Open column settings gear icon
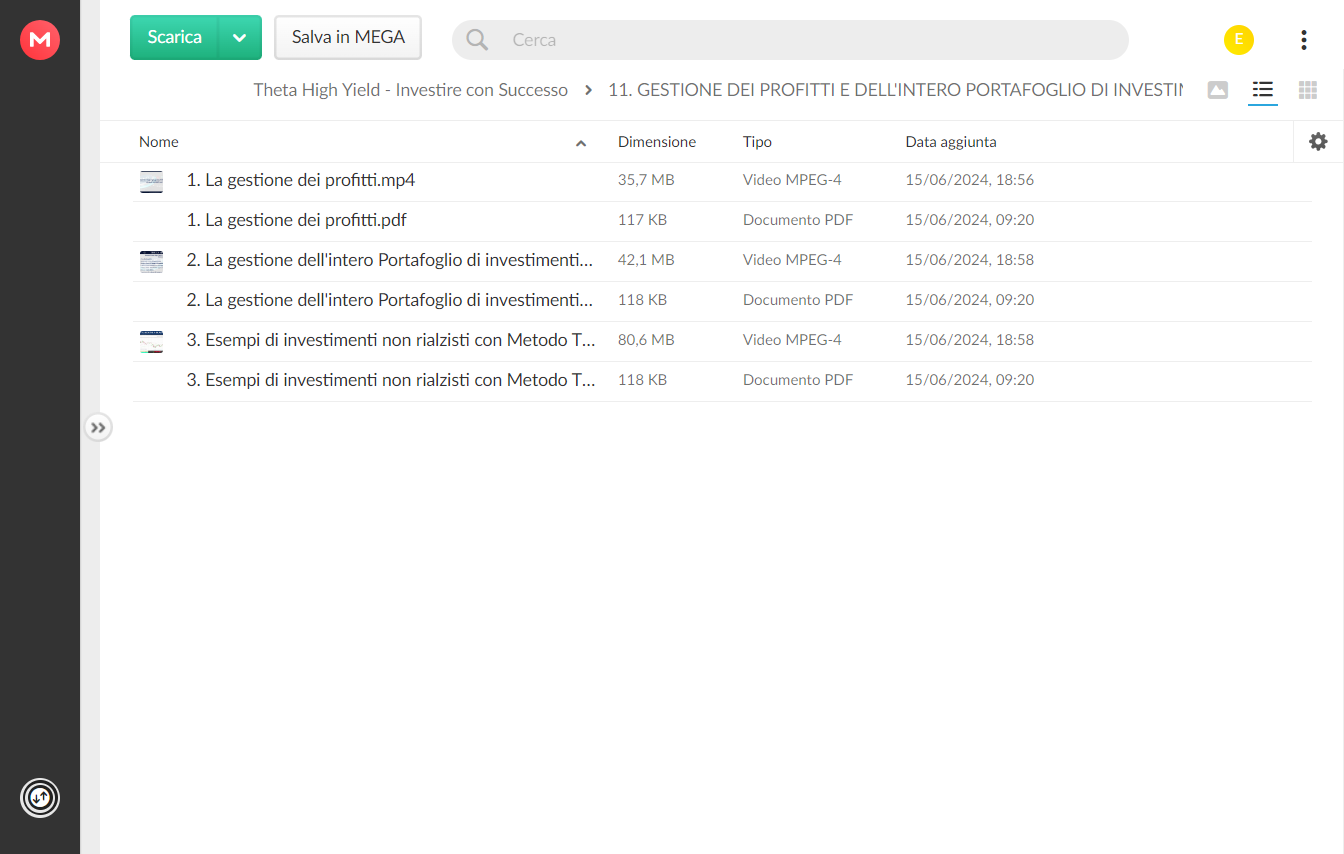 pos(1318,142)
